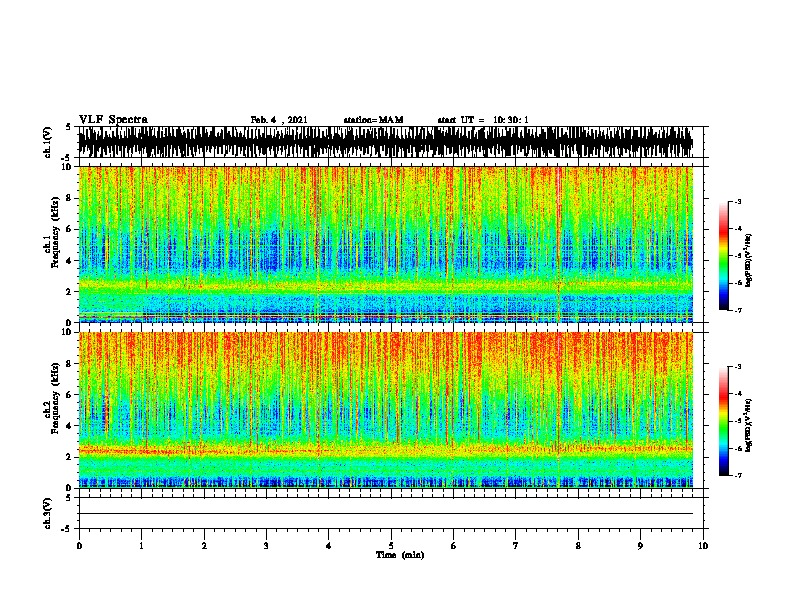Screen dimensions: 792x612
Task: Click the ch.3(V) flat-line panel
Action: (x=391, y=513)
